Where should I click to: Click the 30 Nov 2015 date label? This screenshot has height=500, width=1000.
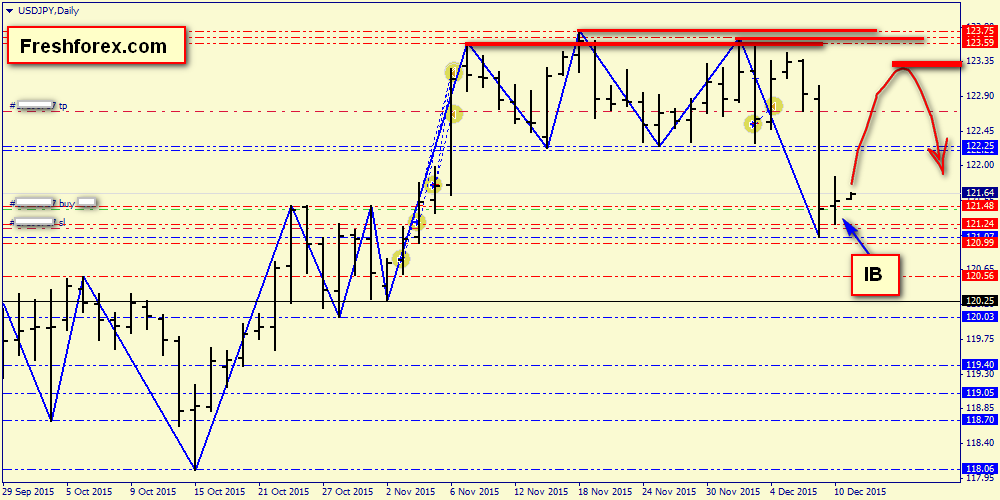731,492
